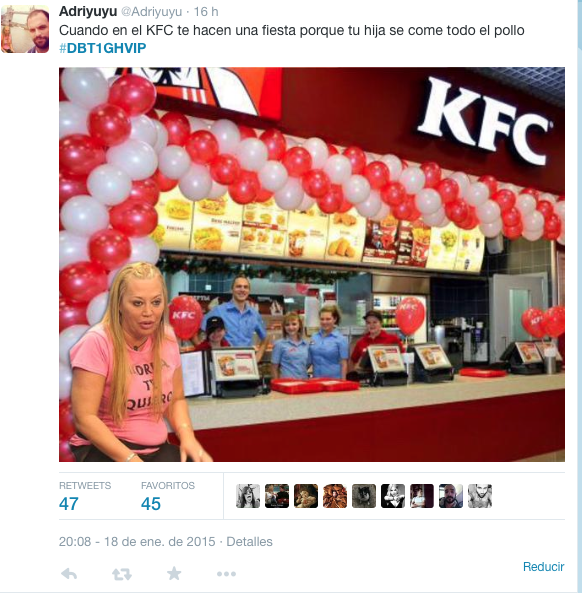Open the fifth retweeter's dark avatar
Viewport: 582px width, 593px height.
click(x=364, y=496)
